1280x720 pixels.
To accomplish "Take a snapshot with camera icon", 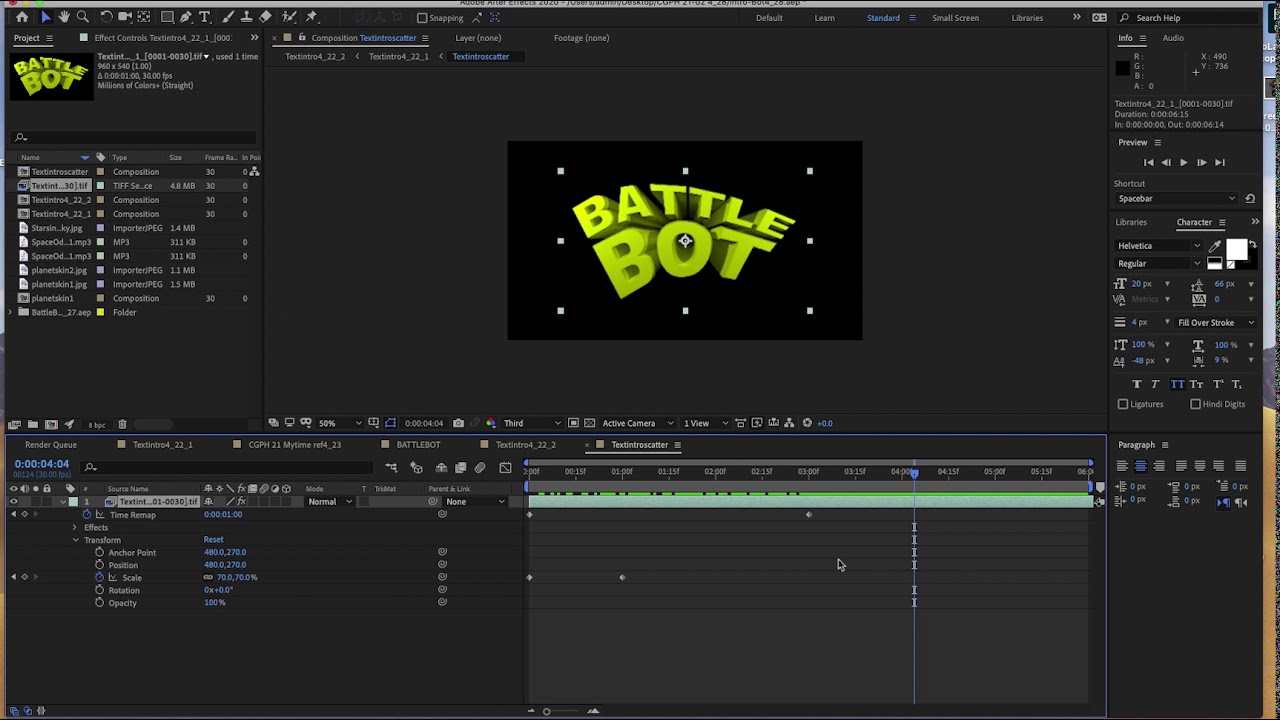I will (x=458, y=423).
